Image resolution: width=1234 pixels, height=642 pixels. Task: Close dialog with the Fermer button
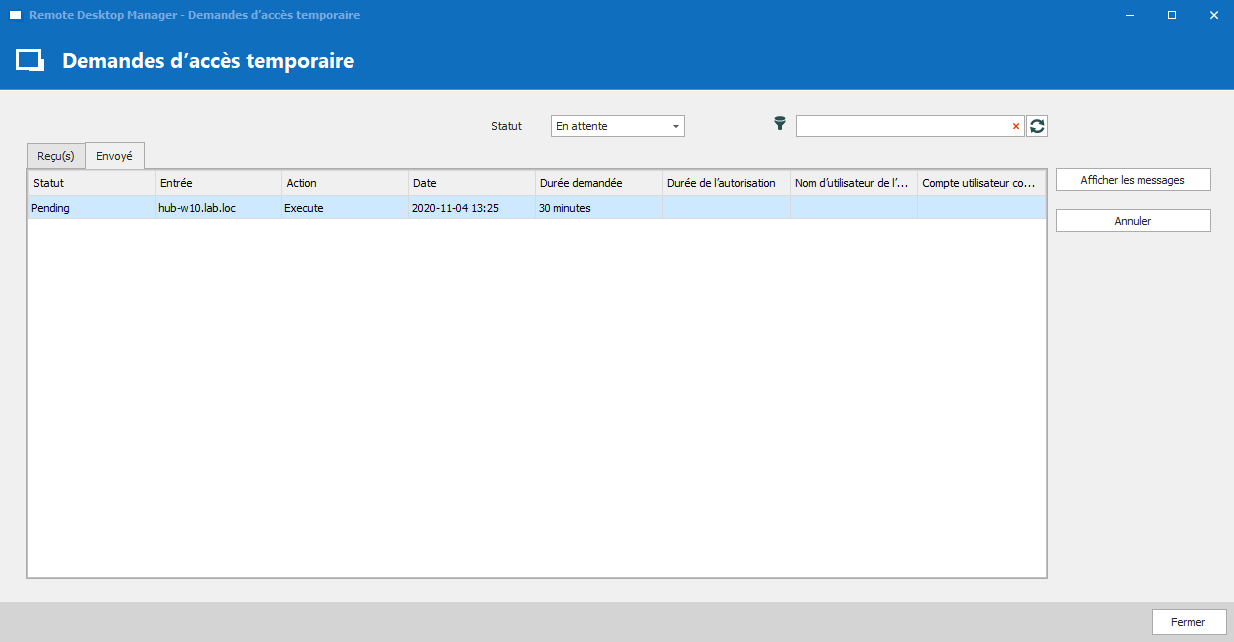click(x=1187, y=622)
